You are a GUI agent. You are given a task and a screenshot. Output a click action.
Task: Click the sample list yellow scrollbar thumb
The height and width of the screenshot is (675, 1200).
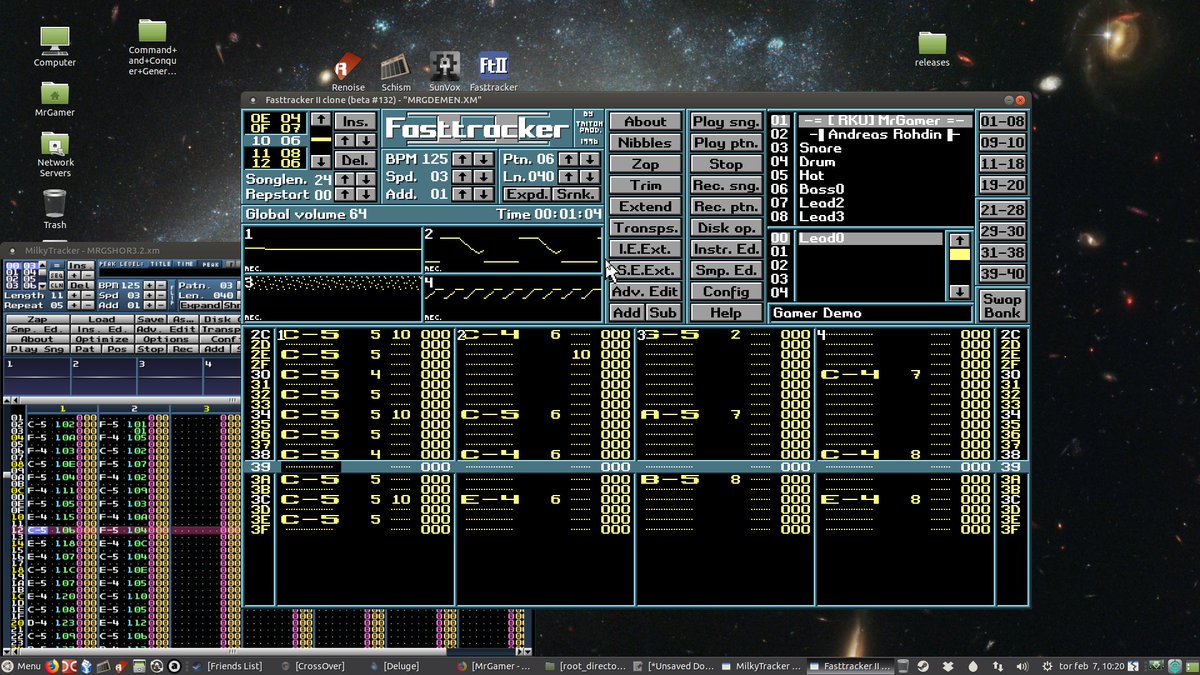959,255
